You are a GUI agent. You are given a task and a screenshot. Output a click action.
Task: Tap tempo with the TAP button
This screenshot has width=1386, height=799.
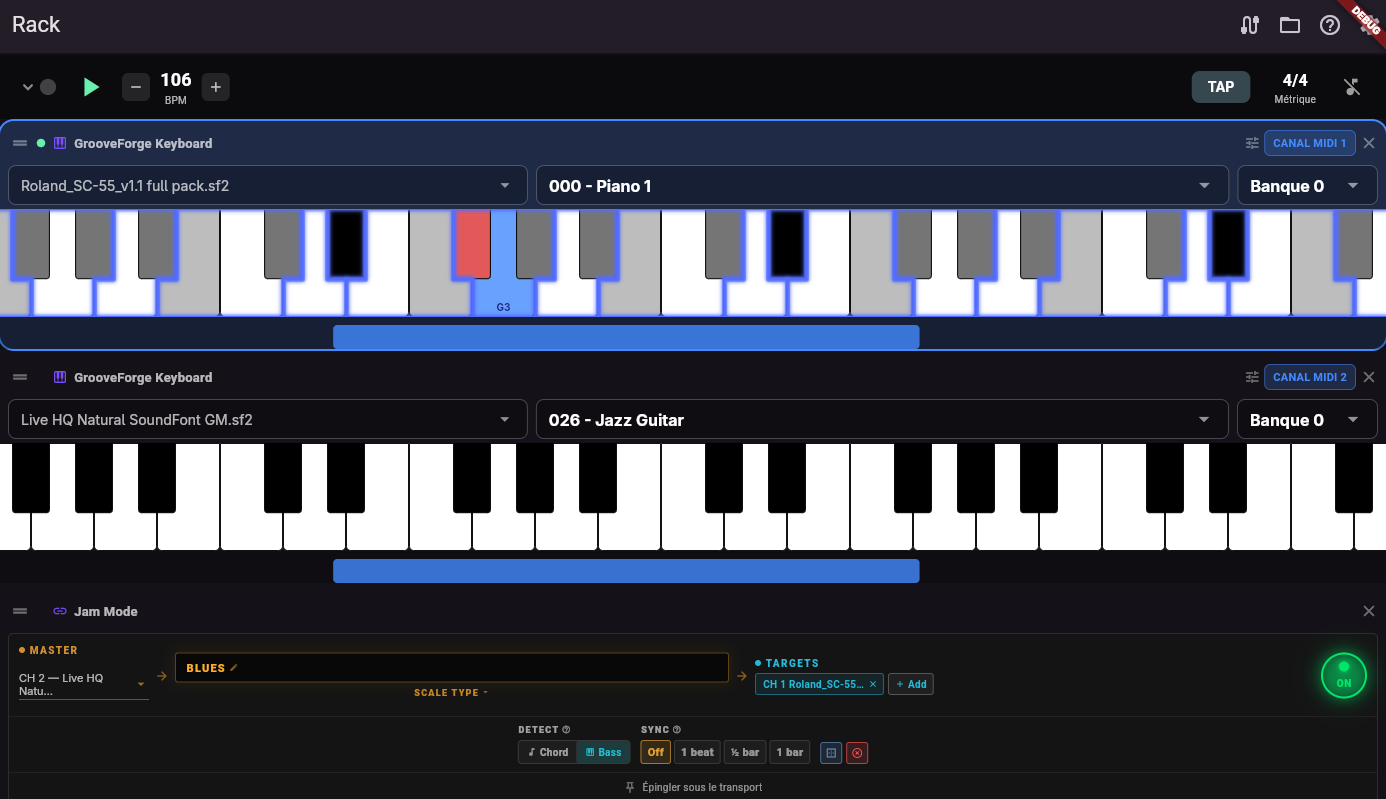[1220, 86]
